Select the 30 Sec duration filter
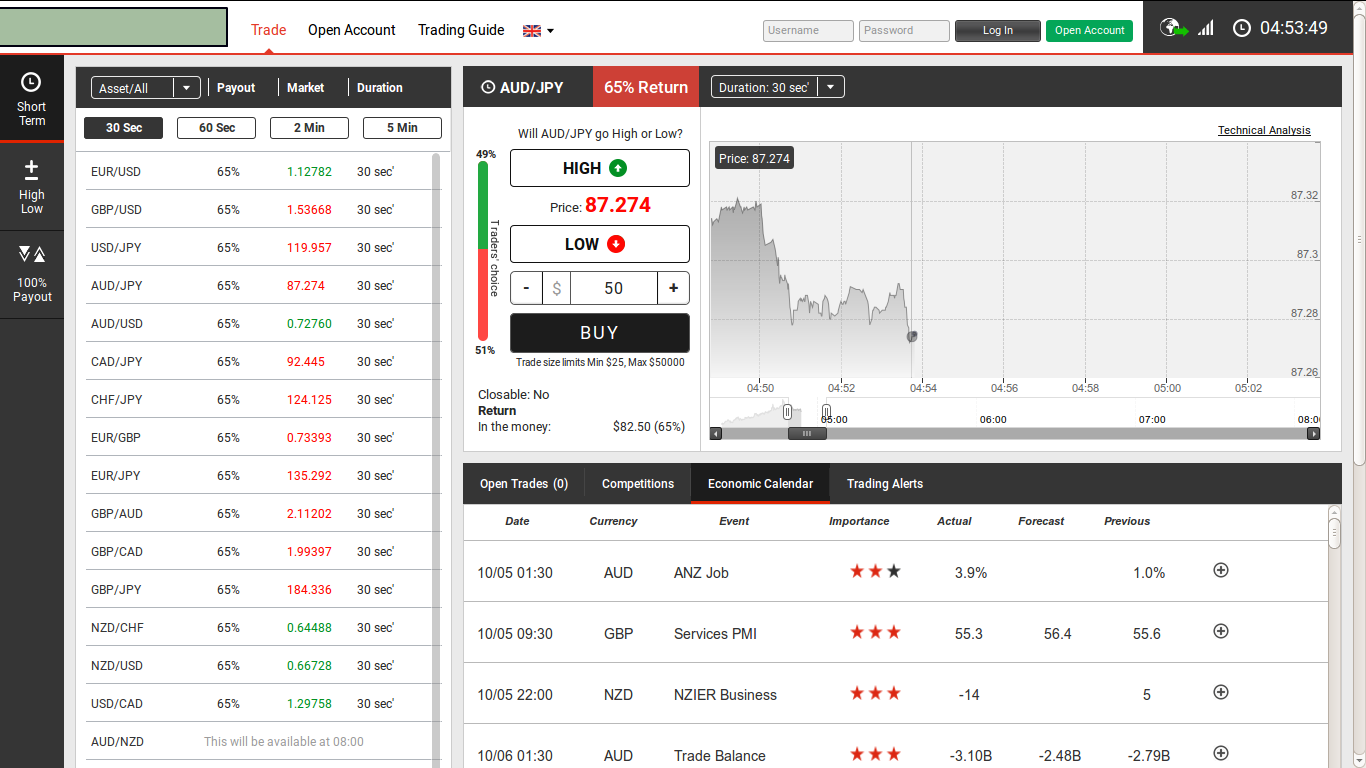The width and height of the screenshot is (1366, 768). (x=124, y=128)
